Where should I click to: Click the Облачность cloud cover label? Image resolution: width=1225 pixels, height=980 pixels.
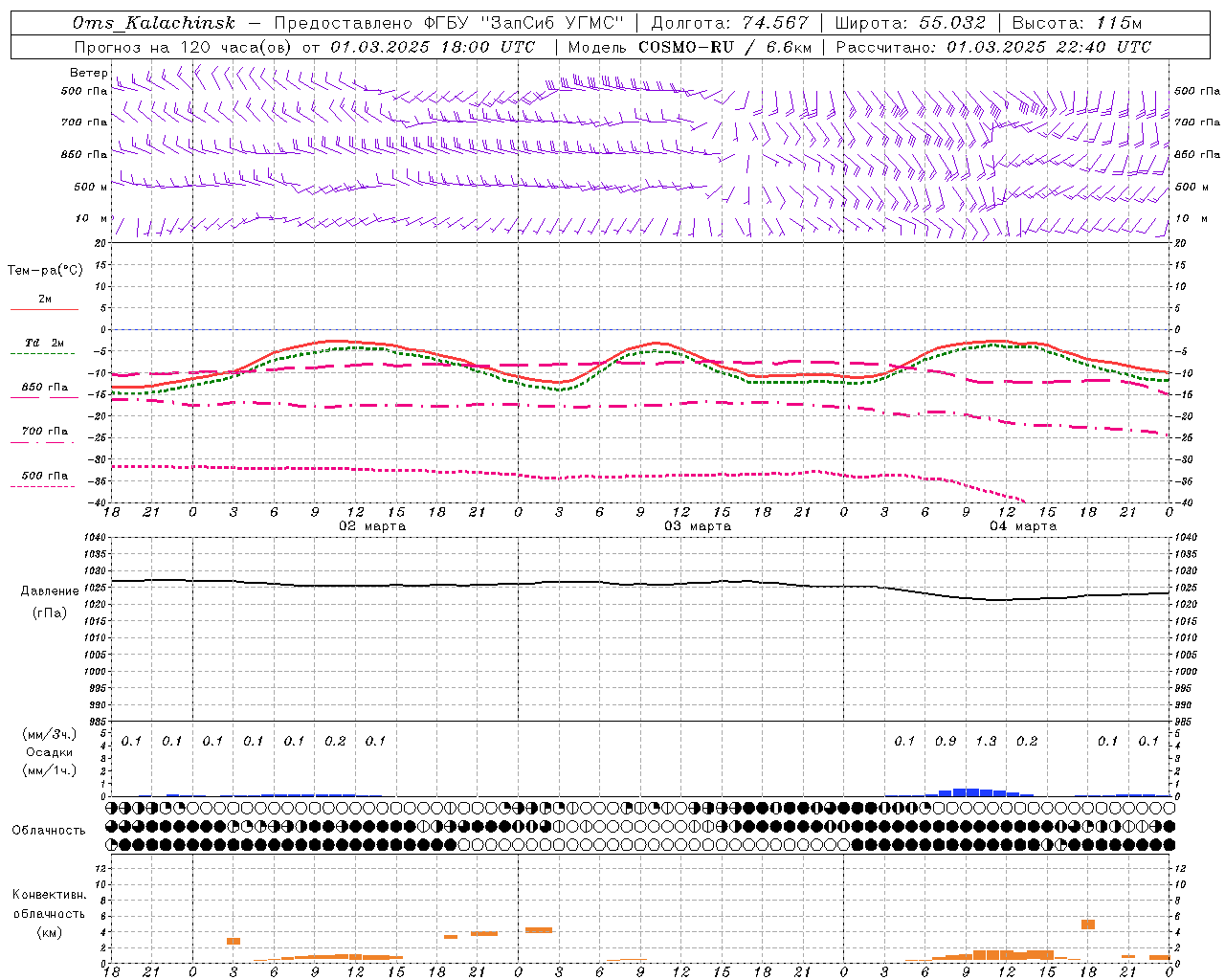pos(49,831)
